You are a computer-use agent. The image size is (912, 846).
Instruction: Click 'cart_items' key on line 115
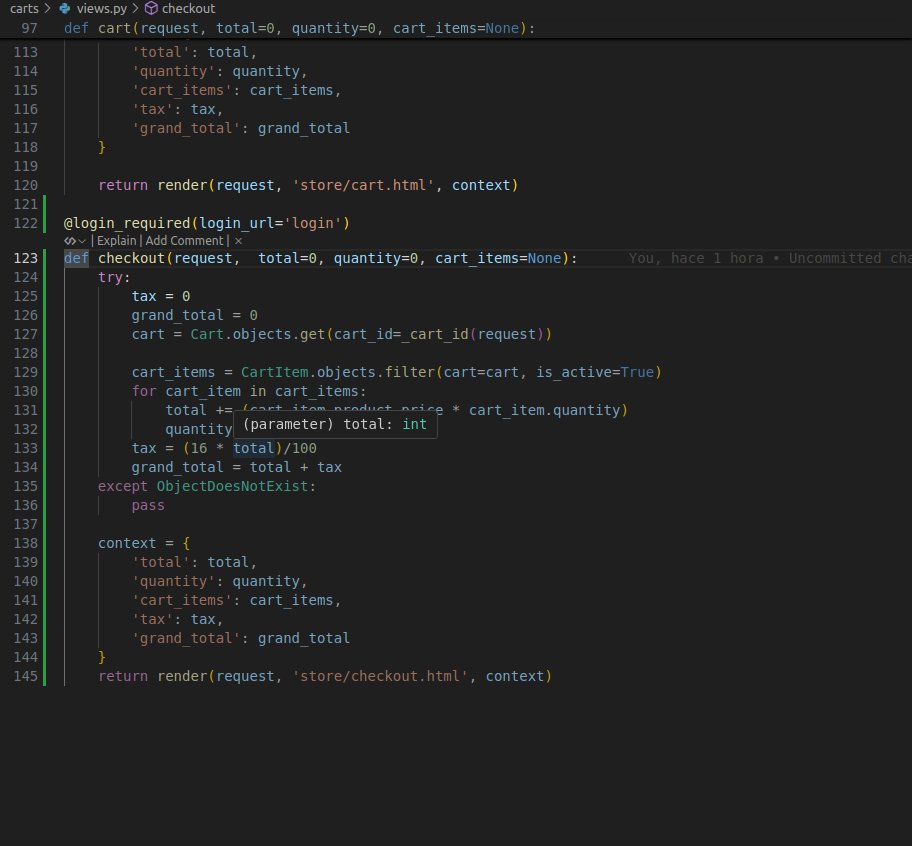(182, 91)
